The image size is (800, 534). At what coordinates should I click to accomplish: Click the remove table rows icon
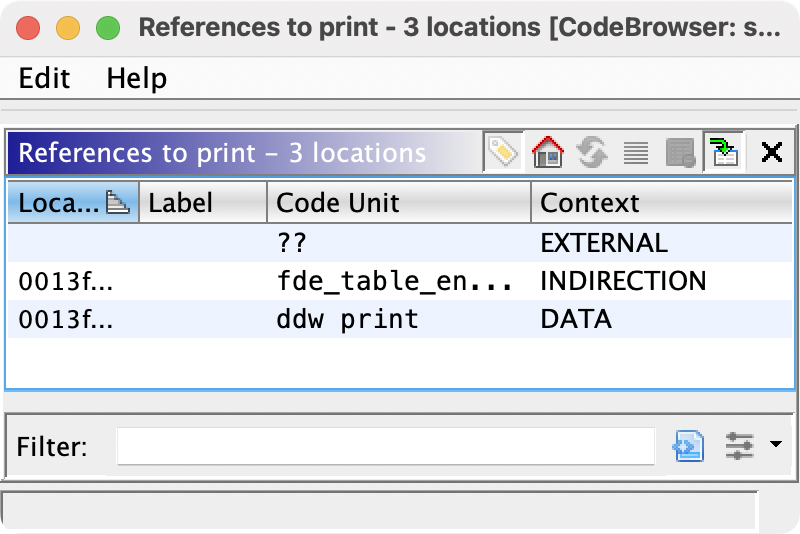coord(680,152)
